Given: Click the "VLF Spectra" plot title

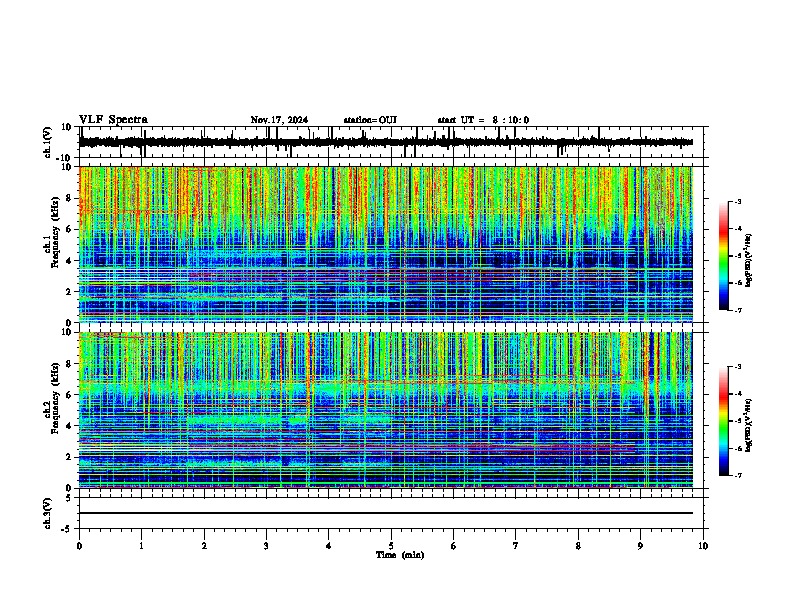Looking at the screenshot, I should point(113,120).
